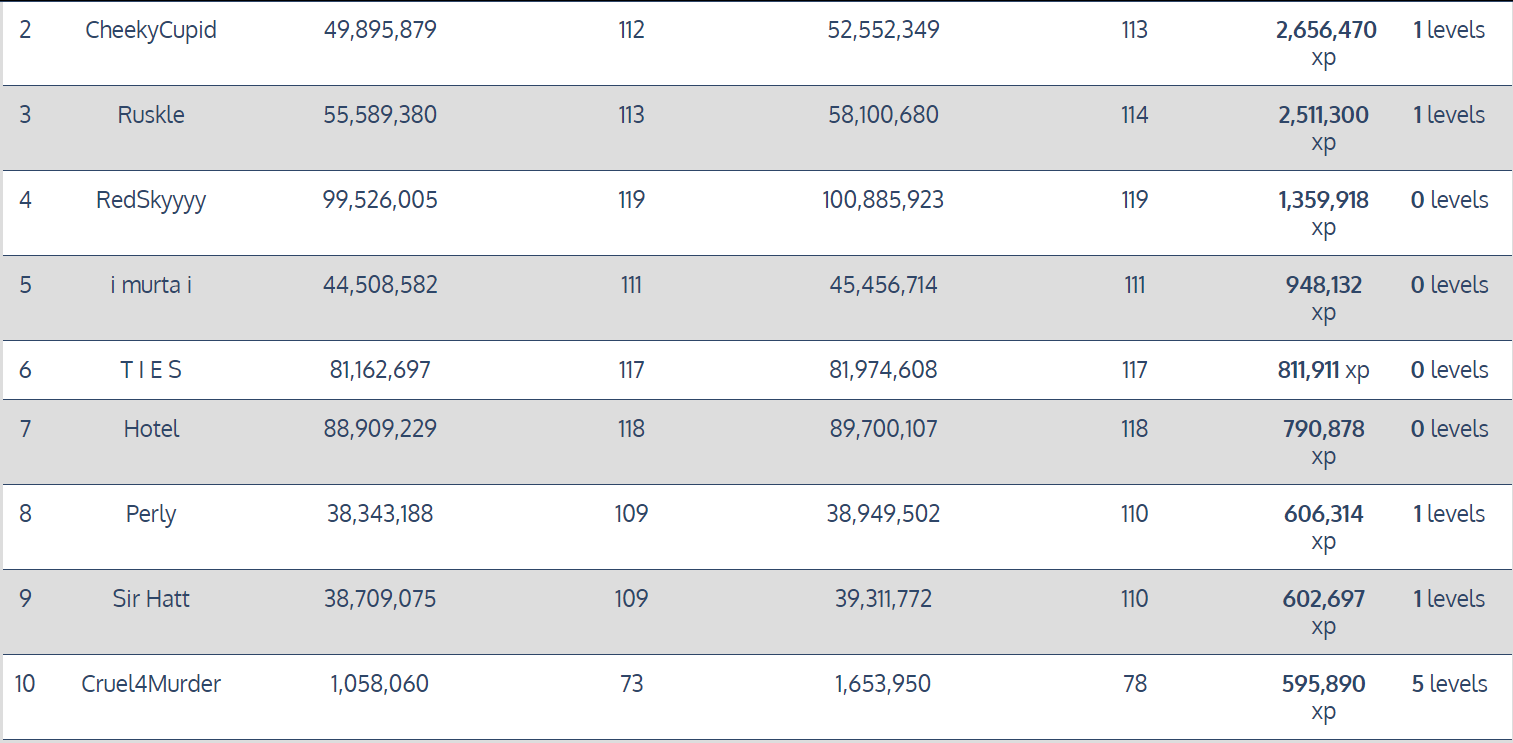
Task: Select starting XP value 1,058,060
Action: pos(380,684)
